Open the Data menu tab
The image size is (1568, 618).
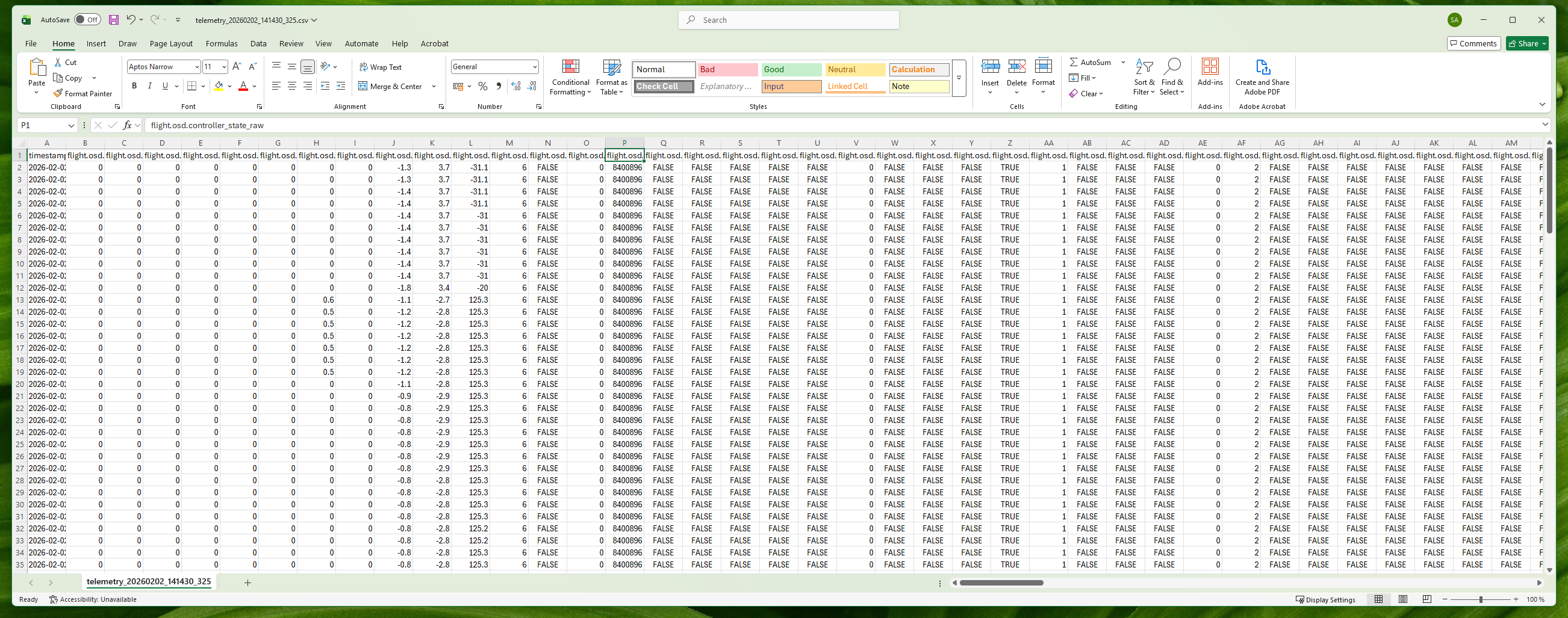258,43
